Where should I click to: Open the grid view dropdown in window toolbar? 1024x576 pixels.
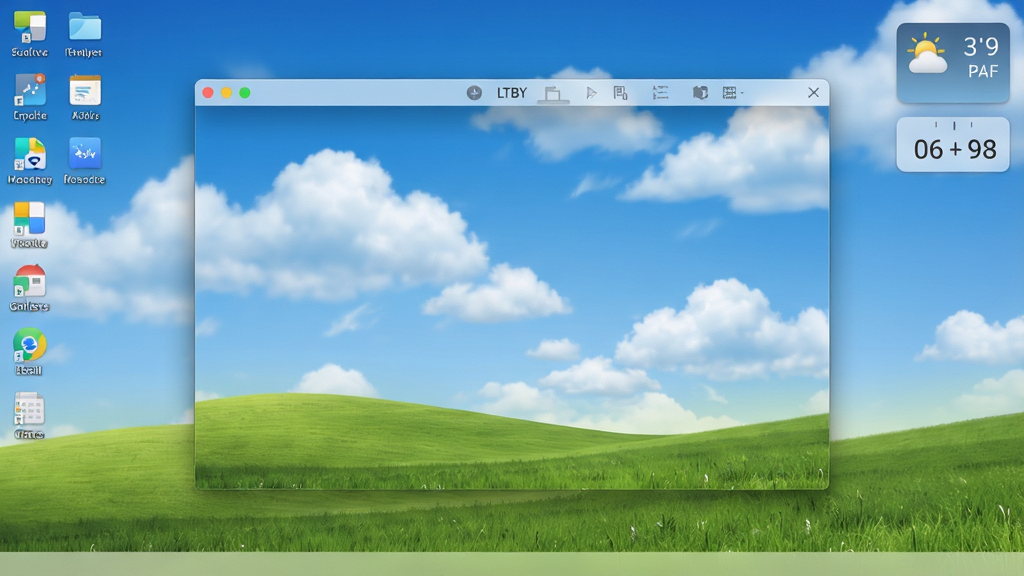tap(733, 93)
